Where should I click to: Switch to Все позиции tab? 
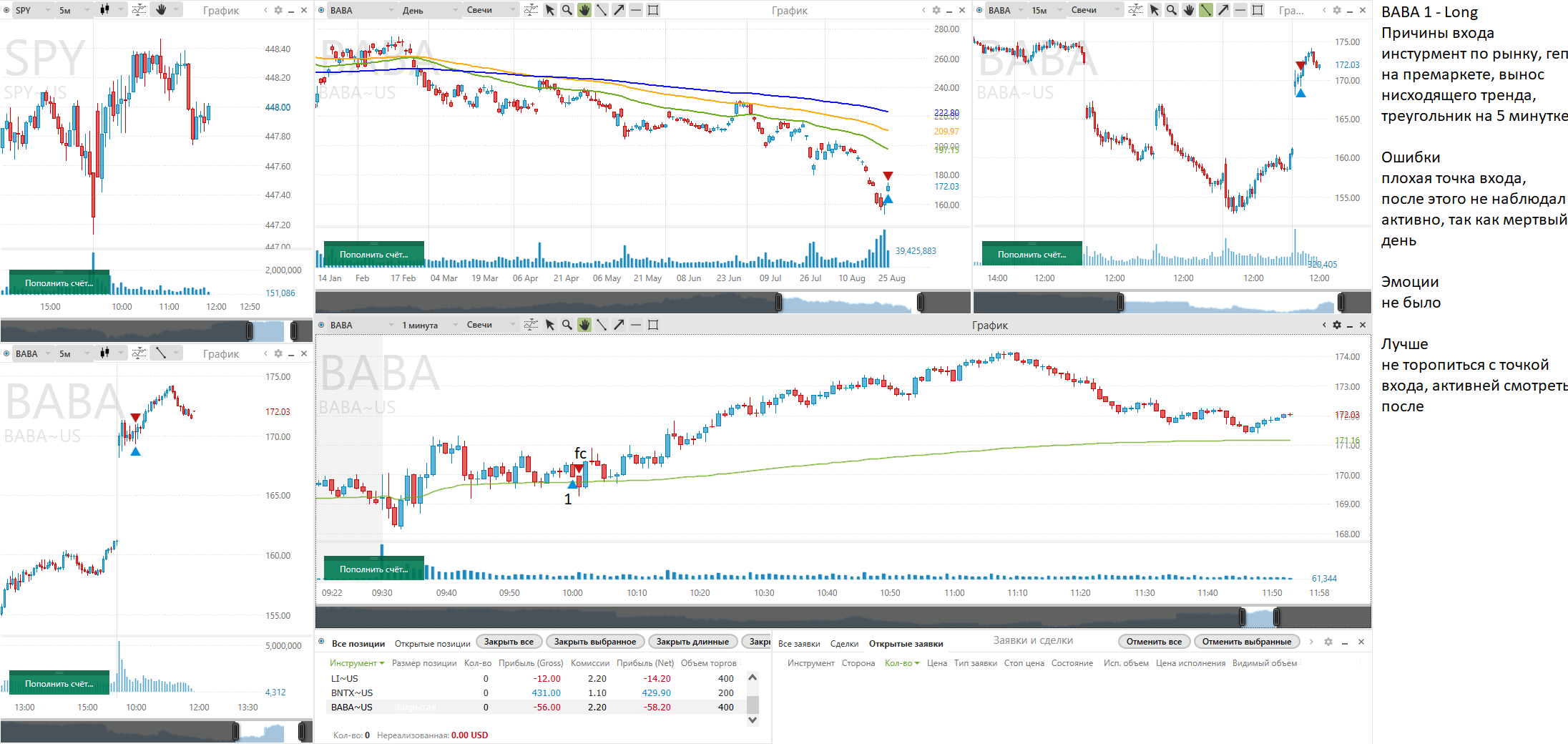click(x=358, y=643)
